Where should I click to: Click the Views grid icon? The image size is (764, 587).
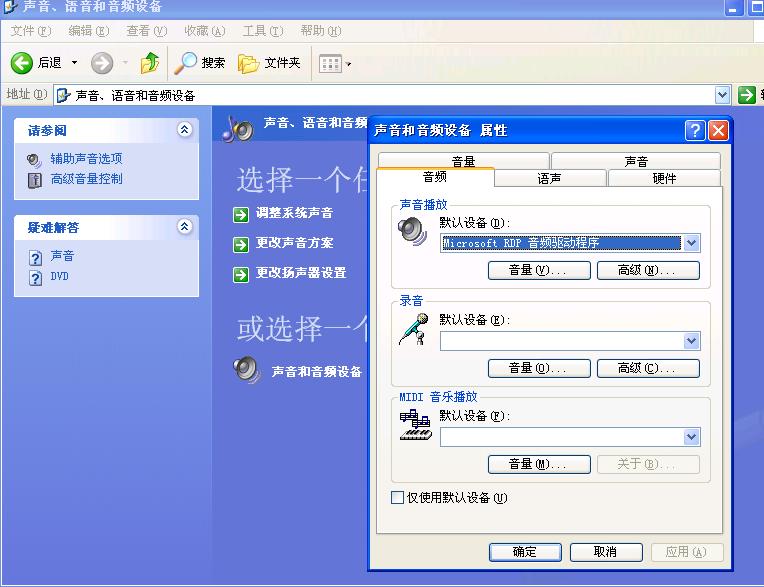[330, 64]
